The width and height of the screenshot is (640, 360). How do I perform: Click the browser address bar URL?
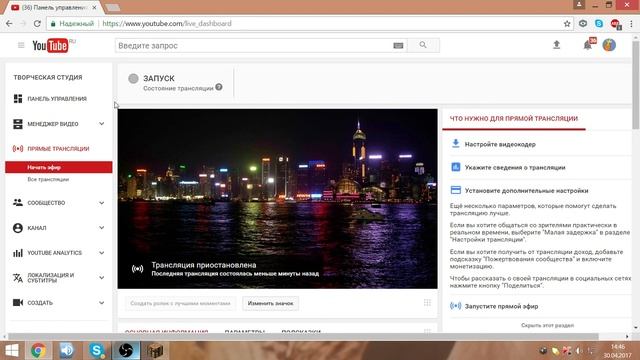(x=167, y=24)
